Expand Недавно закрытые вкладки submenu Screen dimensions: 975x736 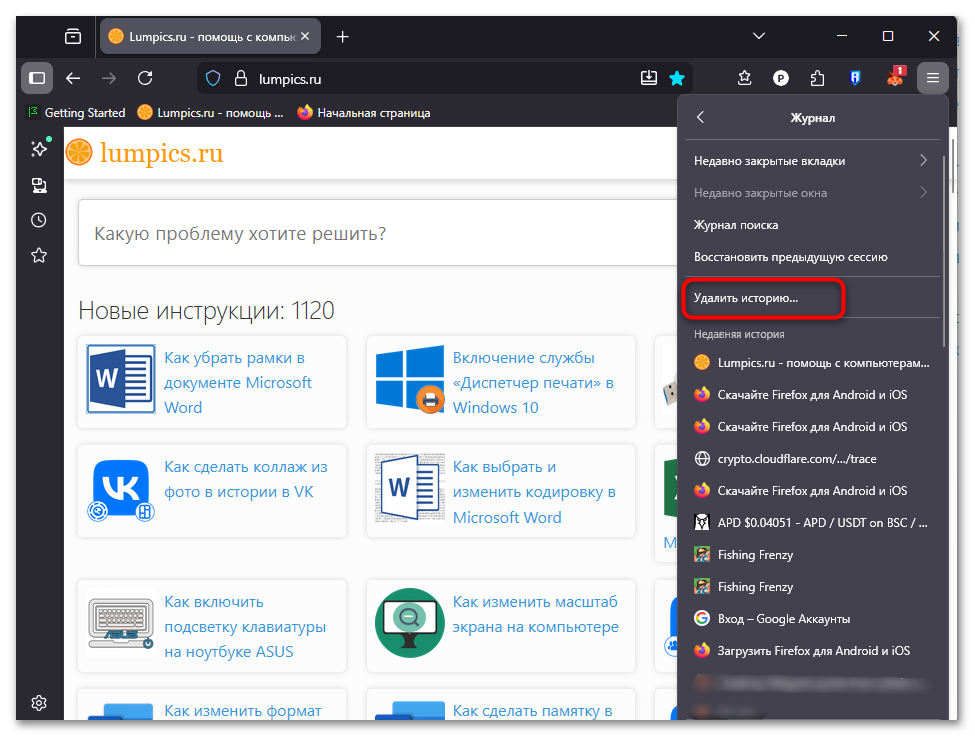[x=812, y=160]
